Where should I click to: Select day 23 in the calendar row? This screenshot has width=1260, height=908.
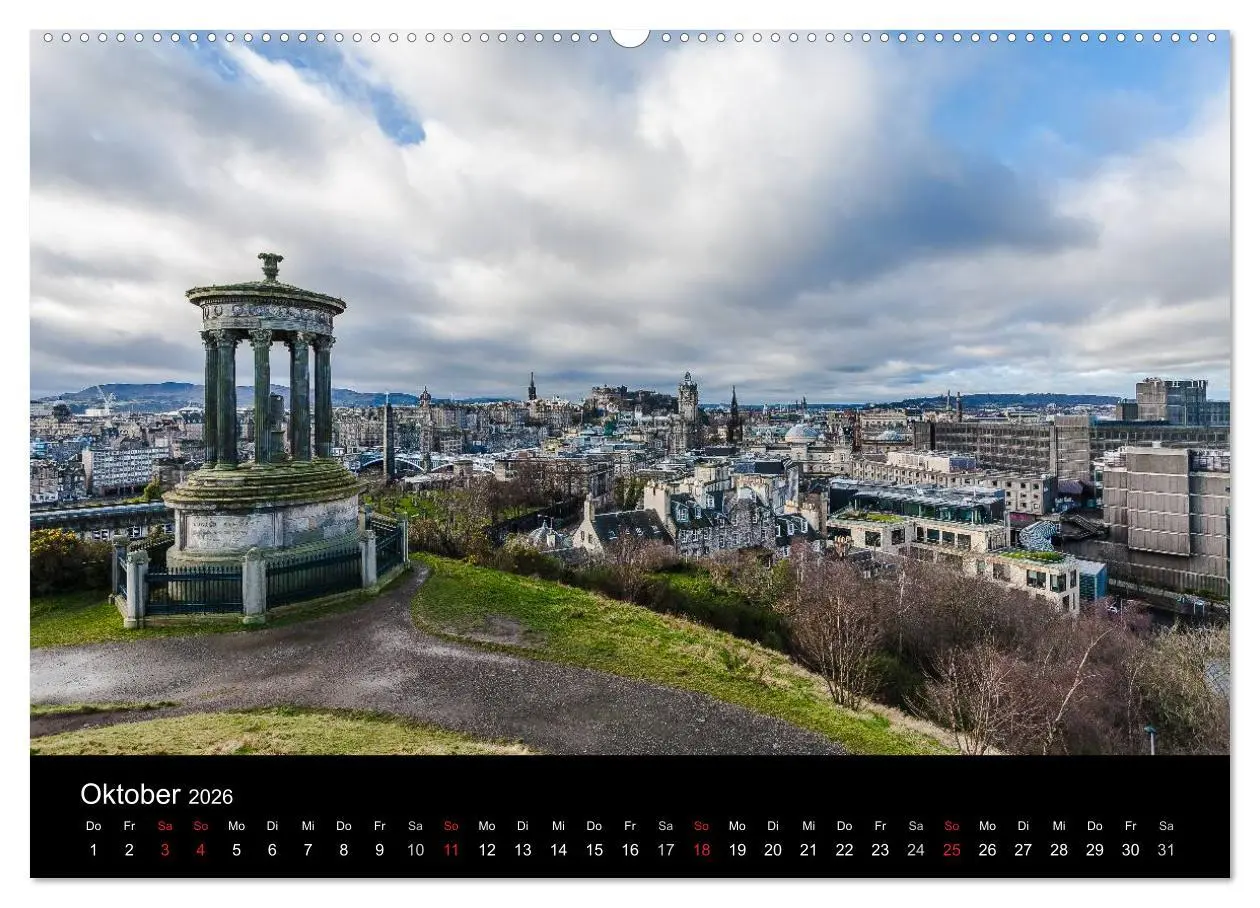pyautogui.click(x=880, y=850)
